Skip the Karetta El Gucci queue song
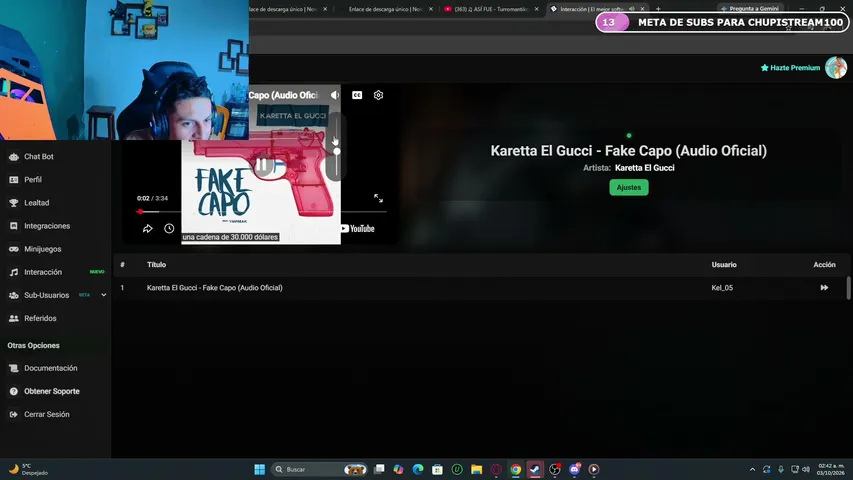Screen dimensions: 853x480 coord(824,288)
